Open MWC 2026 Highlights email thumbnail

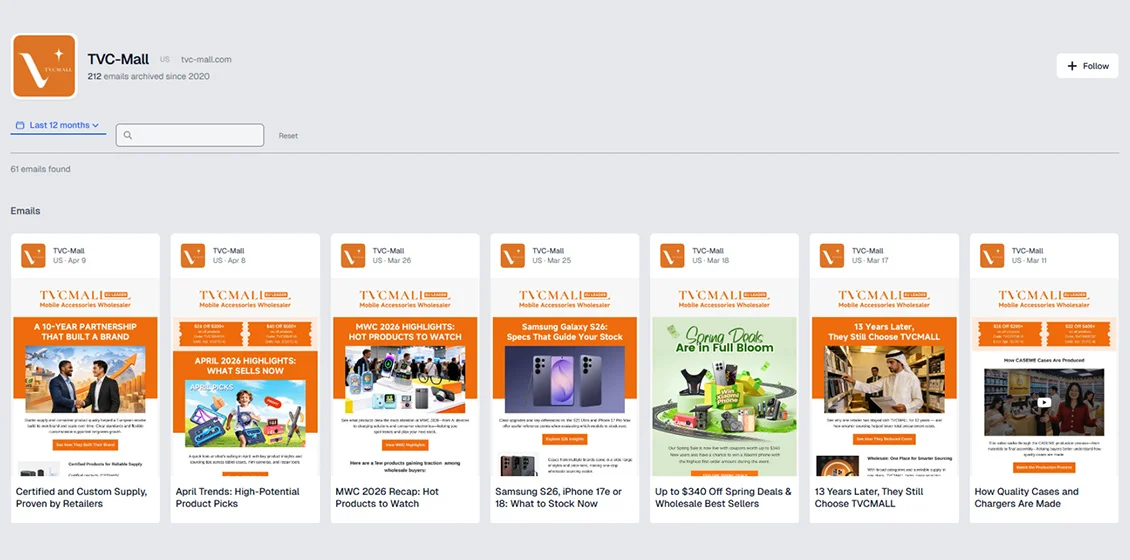405,377
